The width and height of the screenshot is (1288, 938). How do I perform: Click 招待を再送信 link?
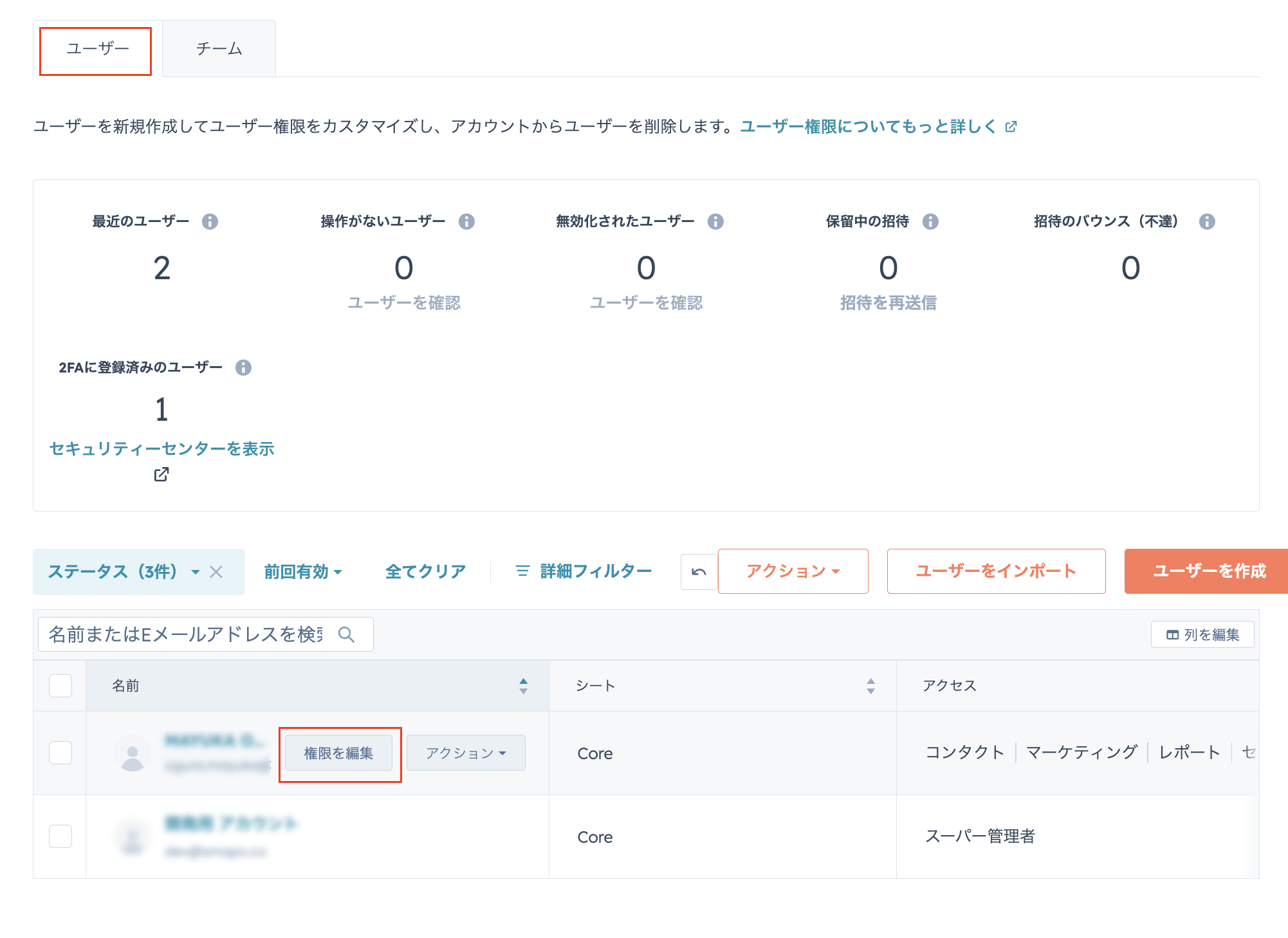pyautogui.click(x=888, y=303)
